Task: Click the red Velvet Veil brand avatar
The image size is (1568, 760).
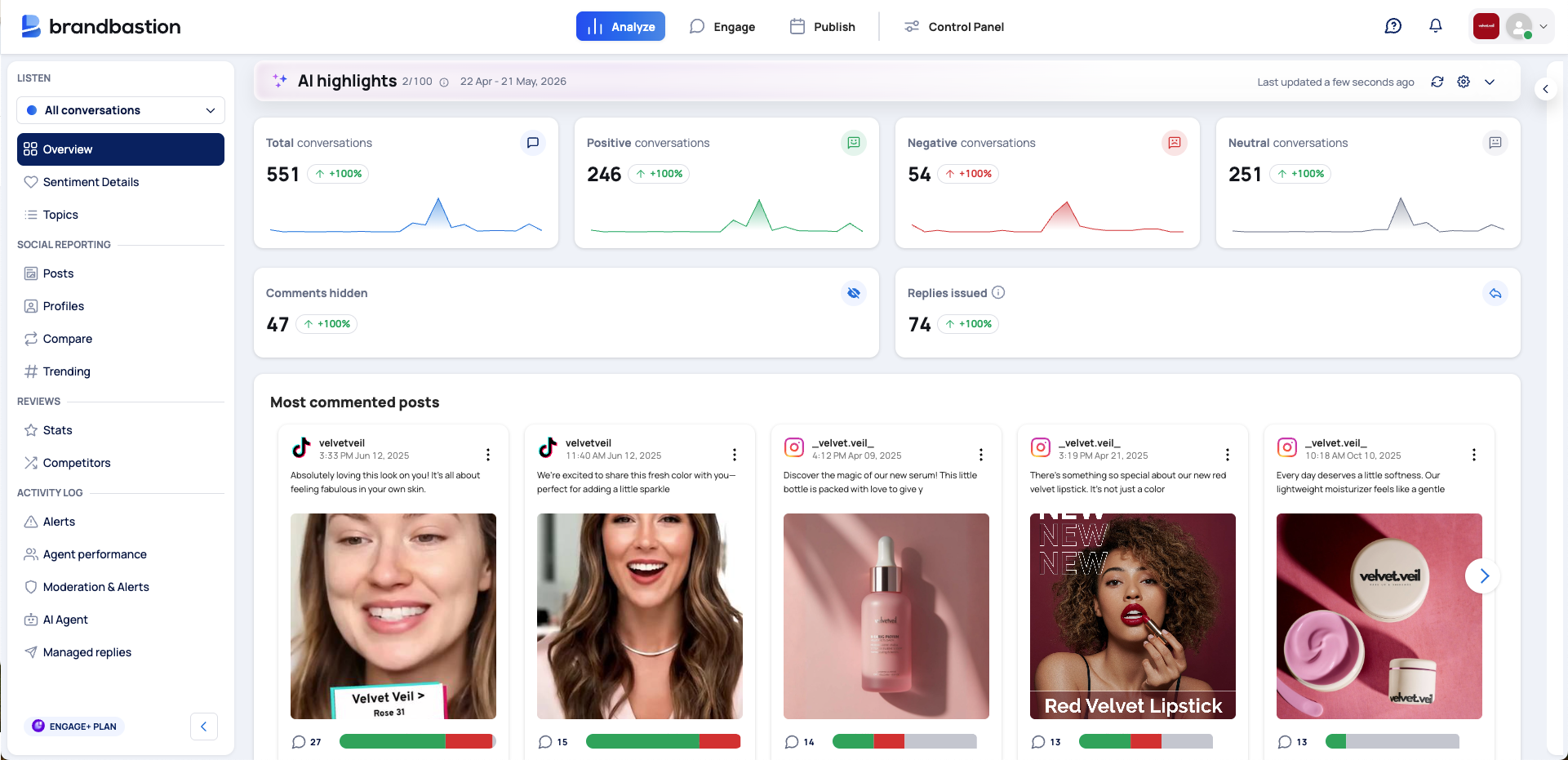Action: coord(1486,26)
